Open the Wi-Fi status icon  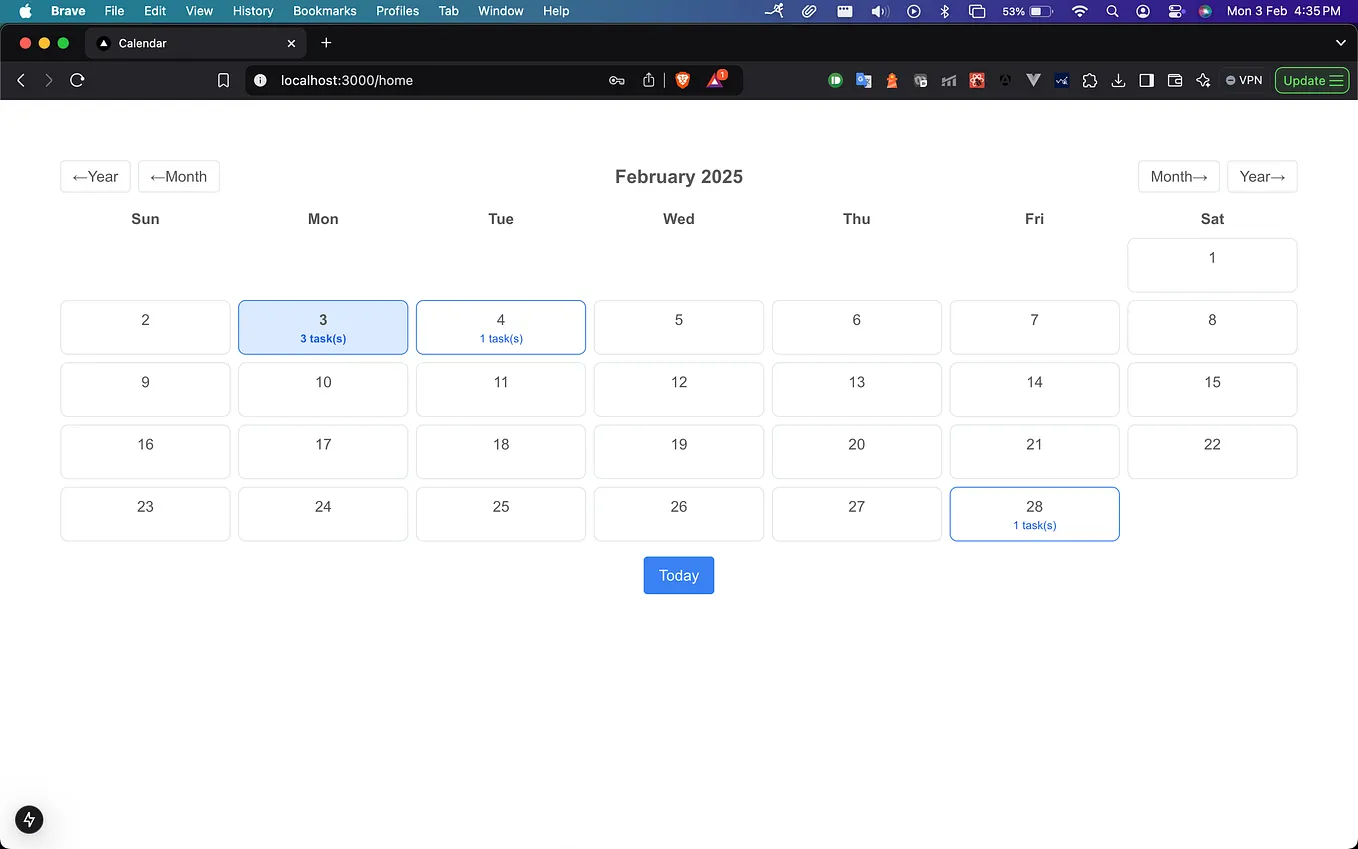[x=1080, y=11]
